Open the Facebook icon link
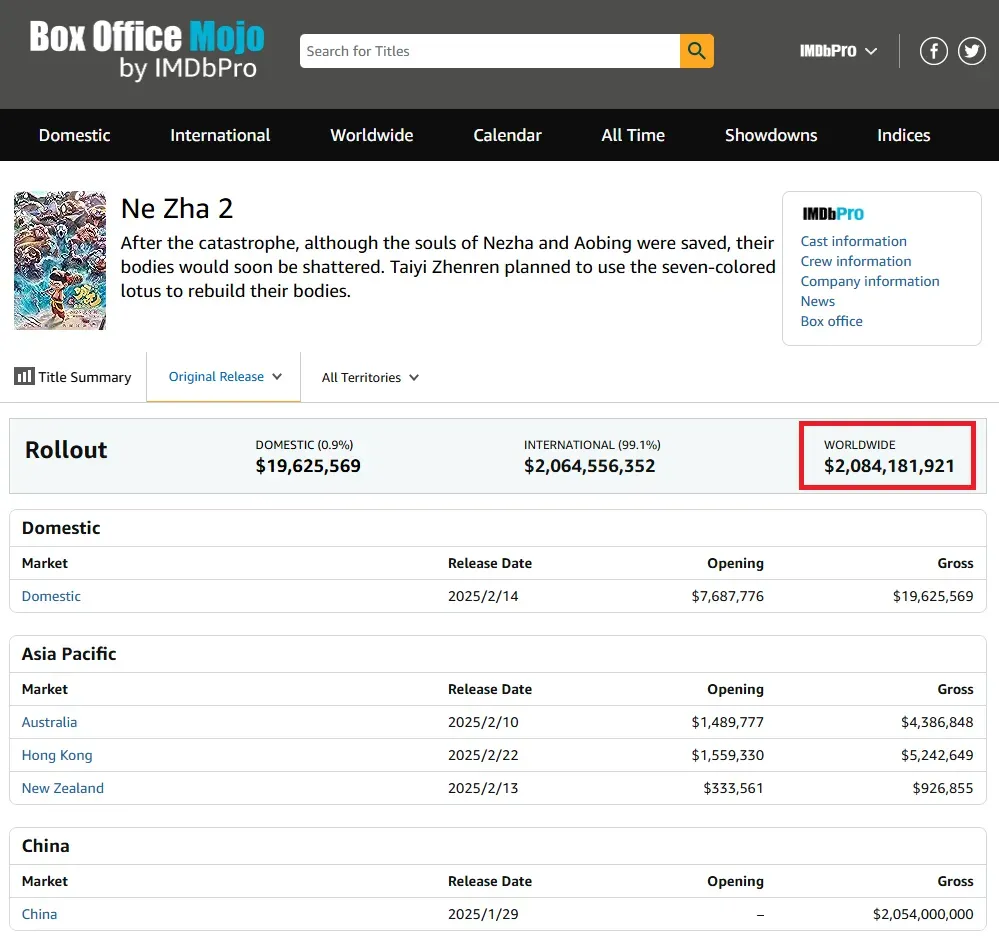 point(933,51)
